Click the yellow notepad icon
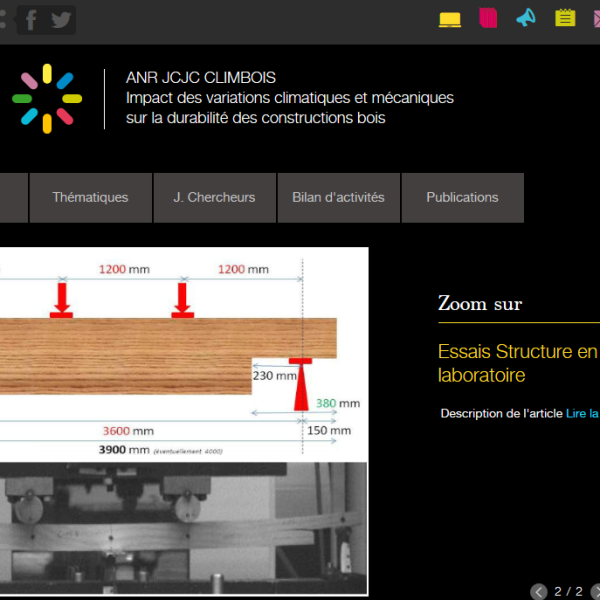The image size is (600, 600). pyautogui.click(x=565, y=18)
